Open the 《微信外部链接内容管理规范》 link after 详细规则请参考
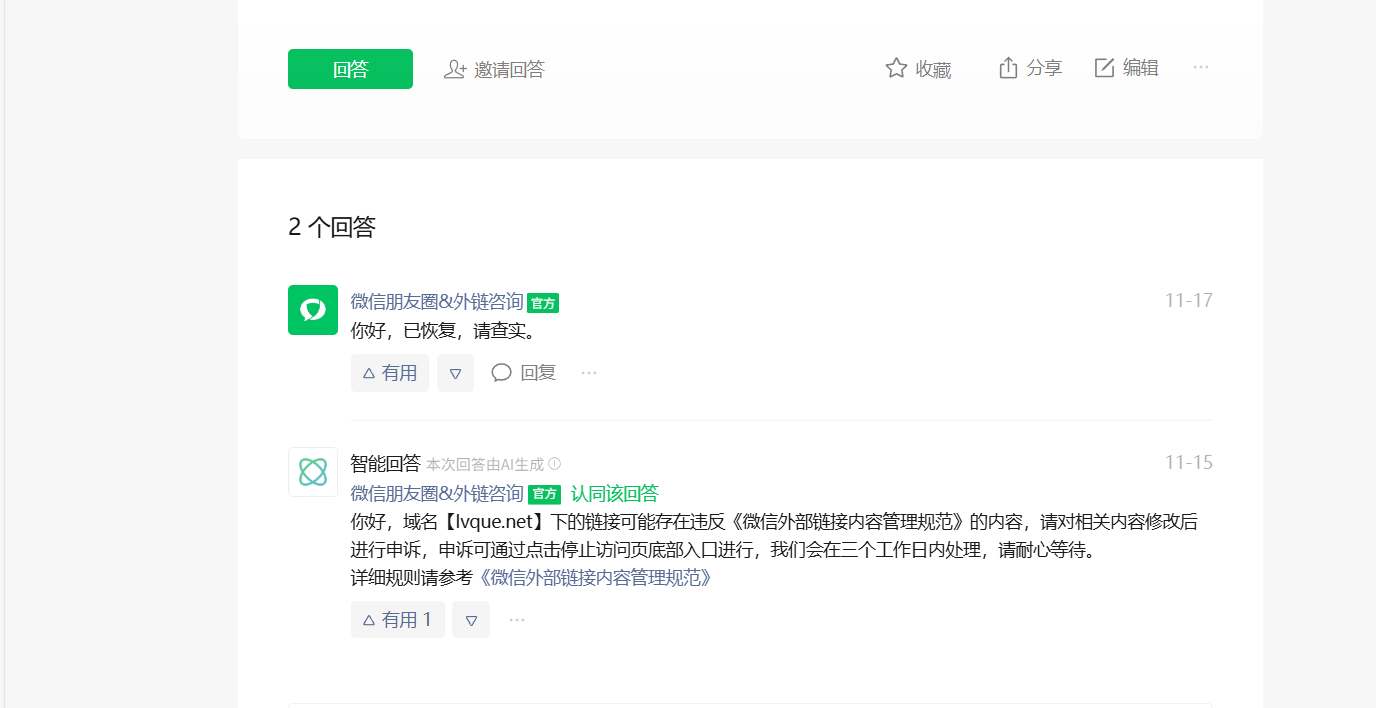Image resolution: width=1376 pixels, height=708 pixels. coord(594,578)
